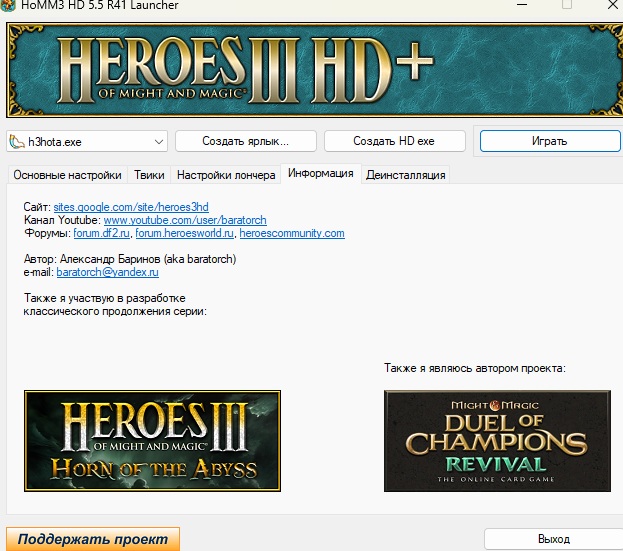Minimize the launcher window

tap(522, 5)
